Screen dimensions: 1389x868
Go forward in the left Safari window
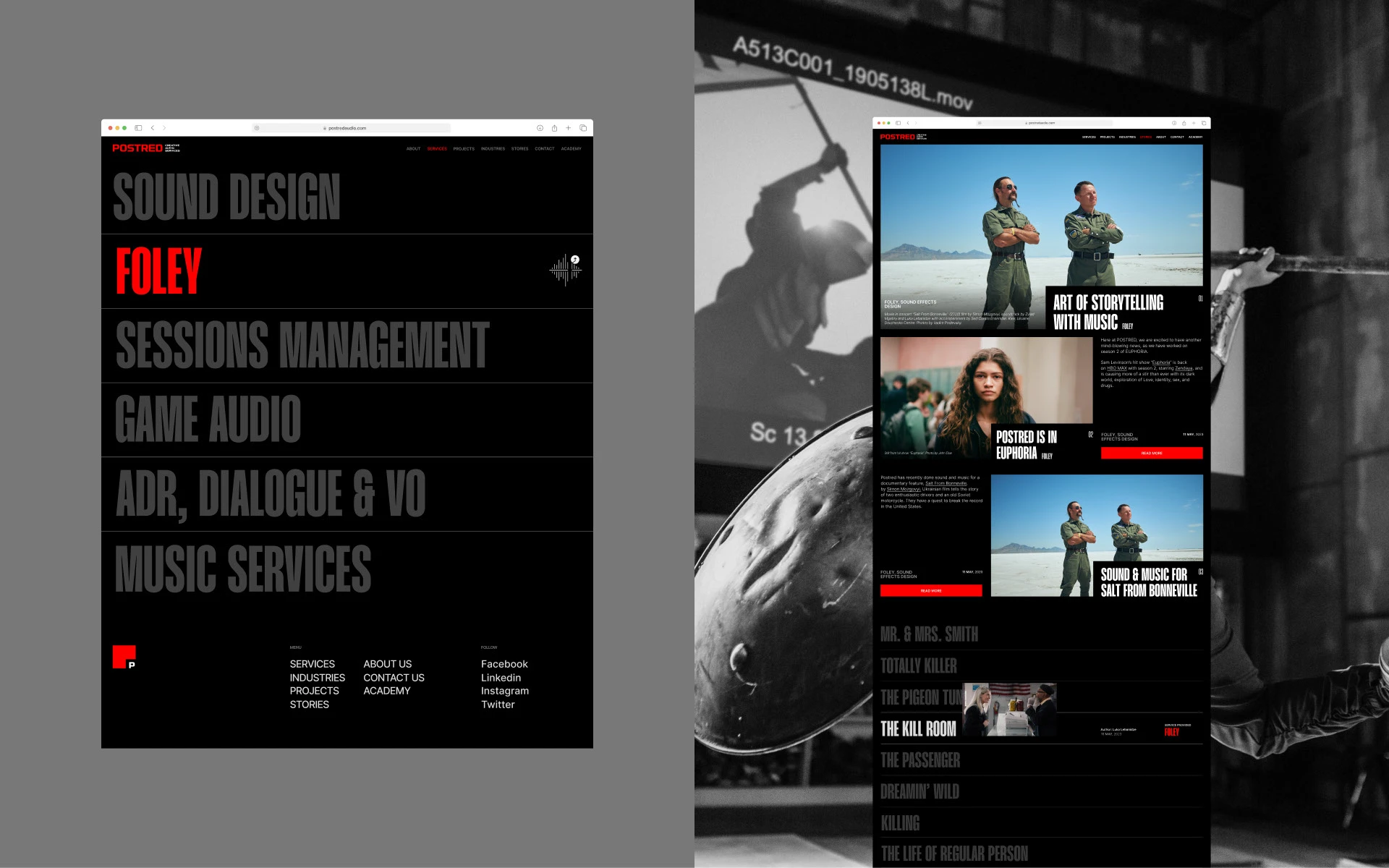164,128
